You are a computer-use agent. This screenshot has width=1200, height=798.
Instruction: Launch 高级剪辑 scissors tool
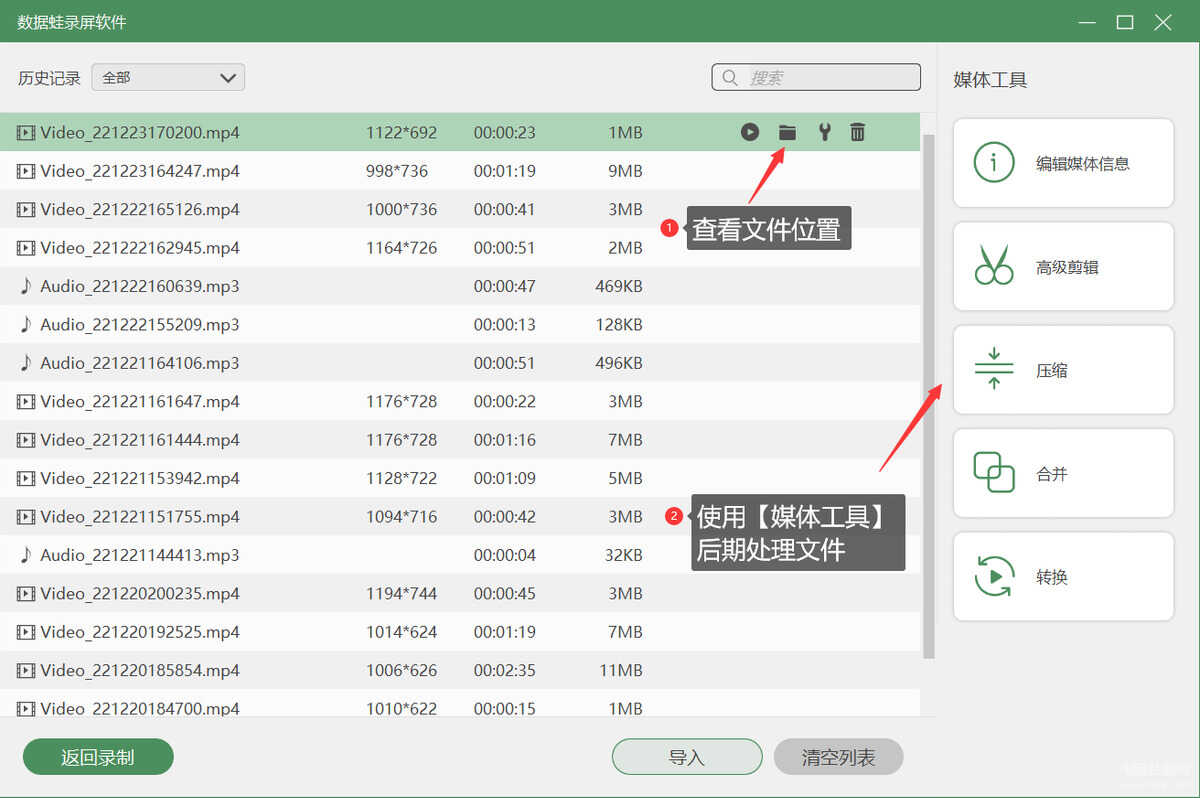pyautogui.click(x=1063, y=267)
